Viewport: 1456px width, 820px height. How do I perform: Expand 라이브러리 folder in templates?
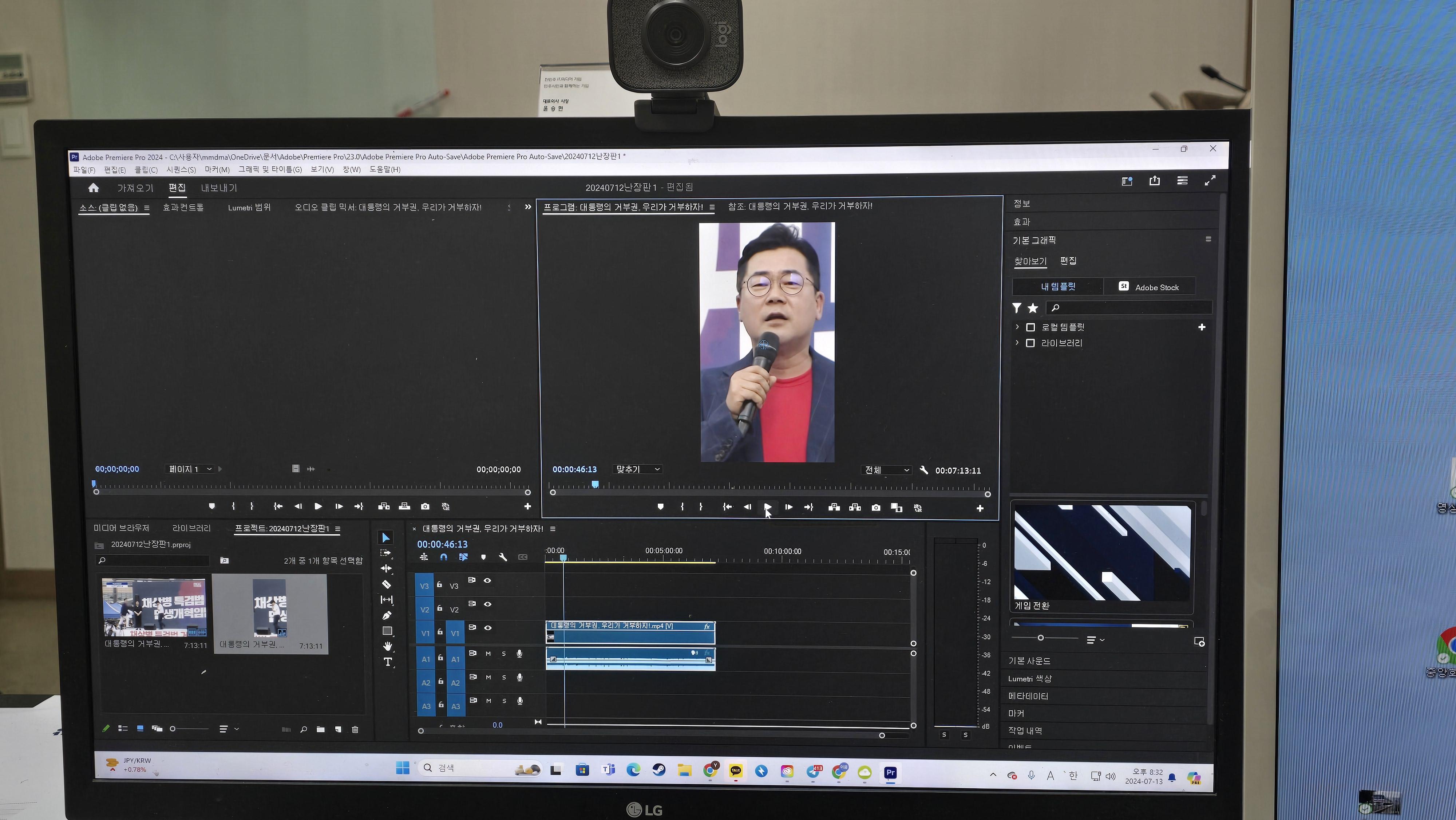point(1017,343)
